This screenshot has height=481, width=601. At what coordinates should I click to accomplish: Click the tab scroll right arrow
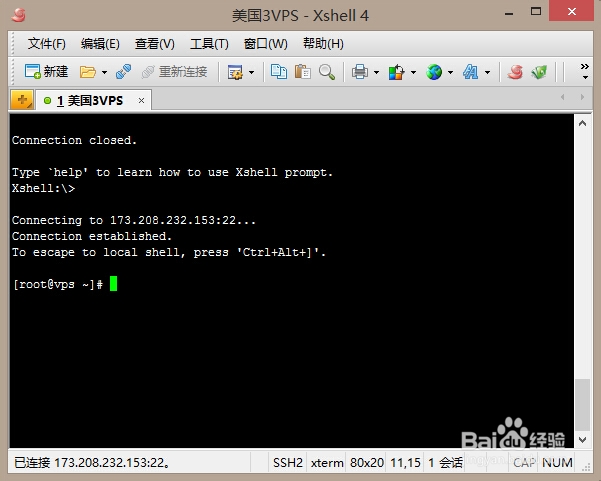pyautogui.click(x=582, y=97)
